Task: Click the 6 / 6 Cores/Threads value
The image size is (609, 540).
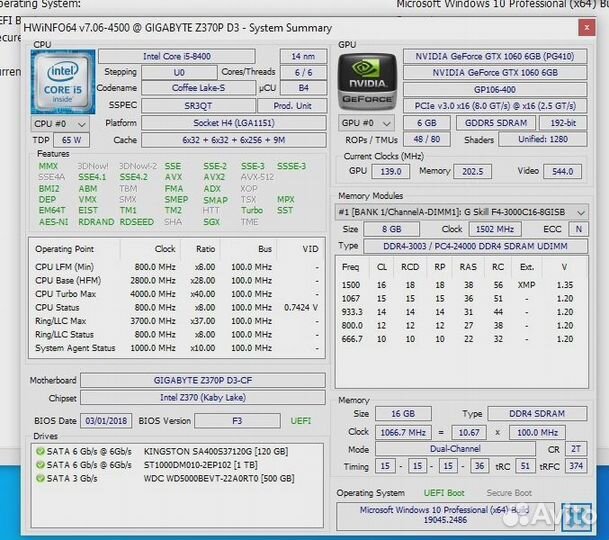Action: (303, 73)
